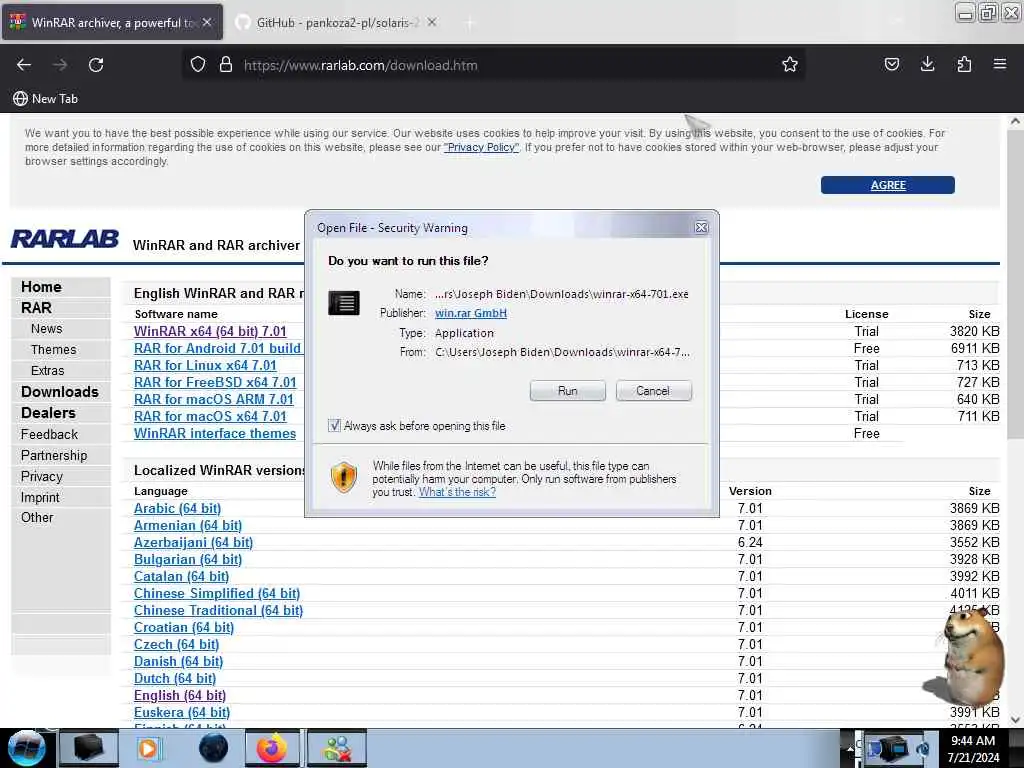Click the page scrollbar down arrow
This screenshot has width=1024, height=768.
point(1015,720)
